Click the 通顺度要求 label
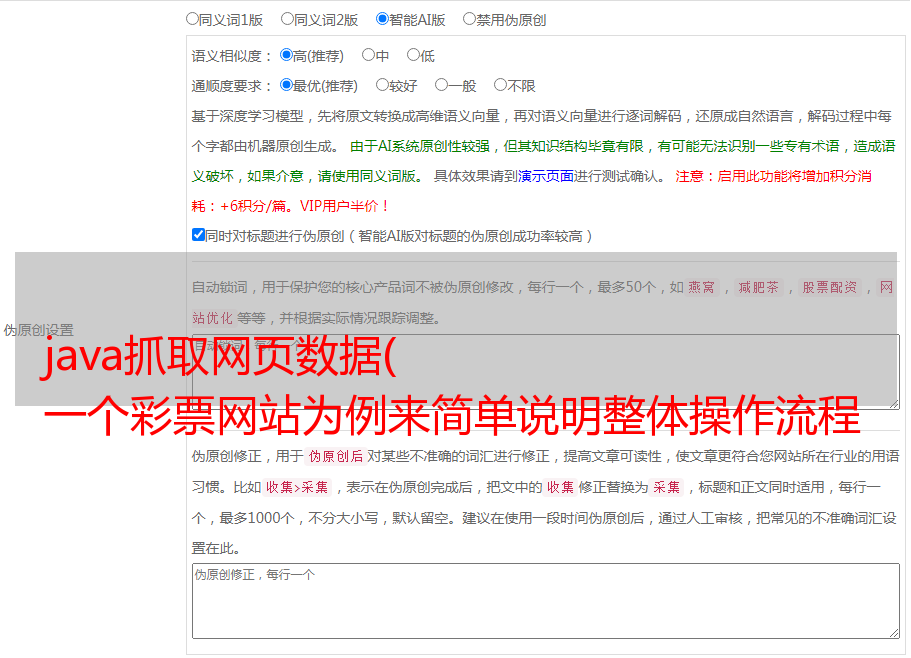This screenshot has height=658, width=911. pos(232,87)
